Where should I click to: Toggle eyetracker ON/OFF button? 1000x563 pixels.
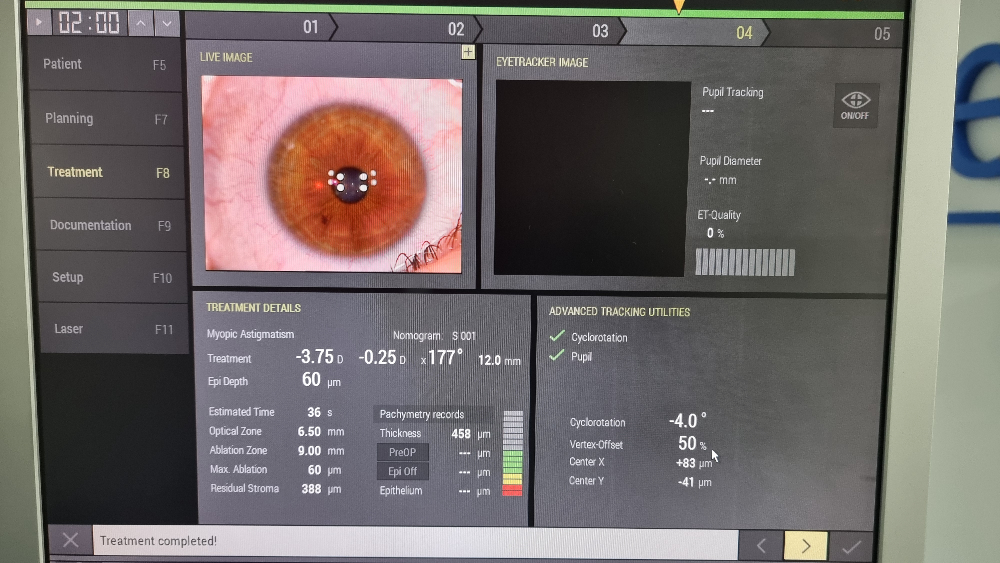click(x=855, y=105)
